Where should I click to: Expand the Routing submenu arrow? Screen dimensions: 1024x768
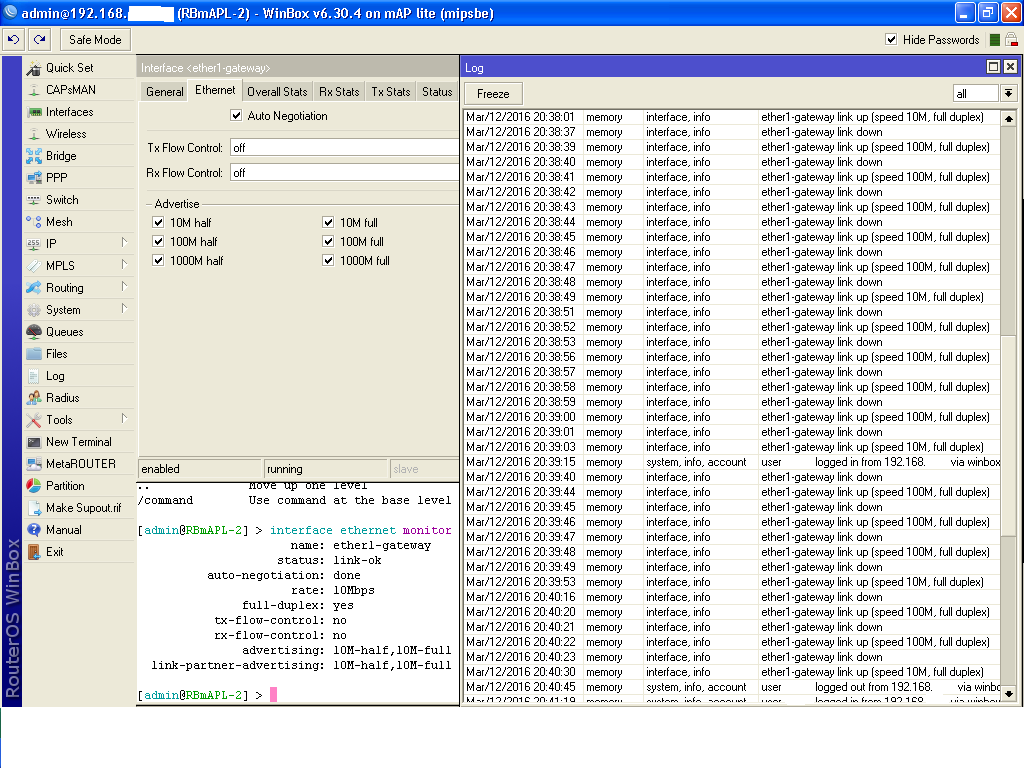coord(124,287)
